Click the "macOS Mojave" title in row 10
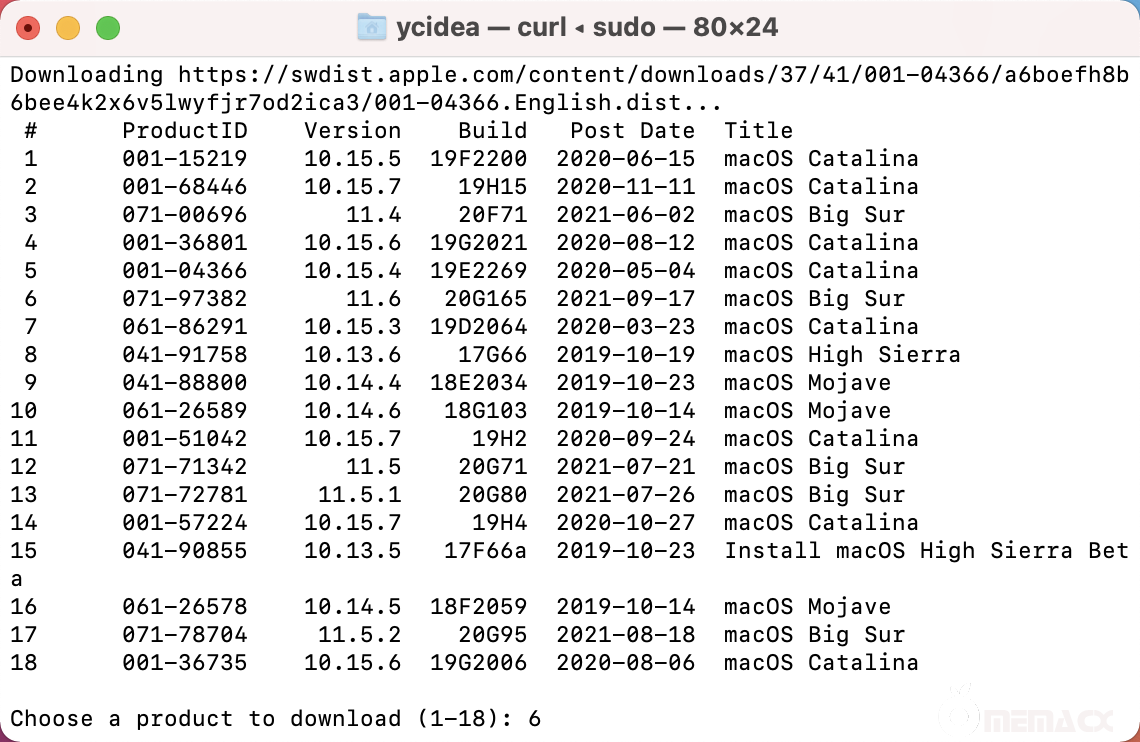This screenshot has width=1140, height=742. (x=807, y=411)
